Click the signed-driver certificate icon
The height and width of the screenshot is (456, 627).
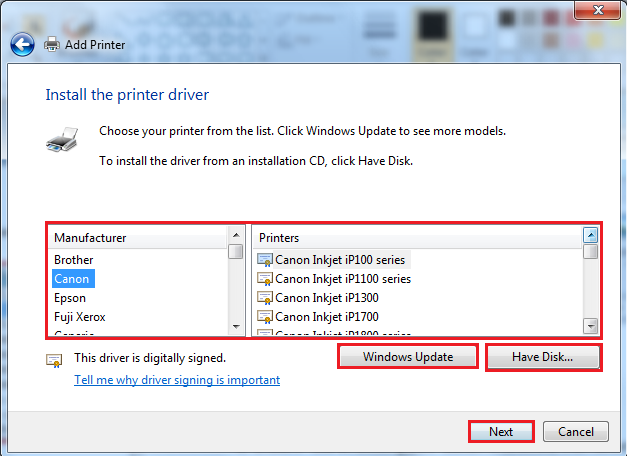click(x=54, y=360)
